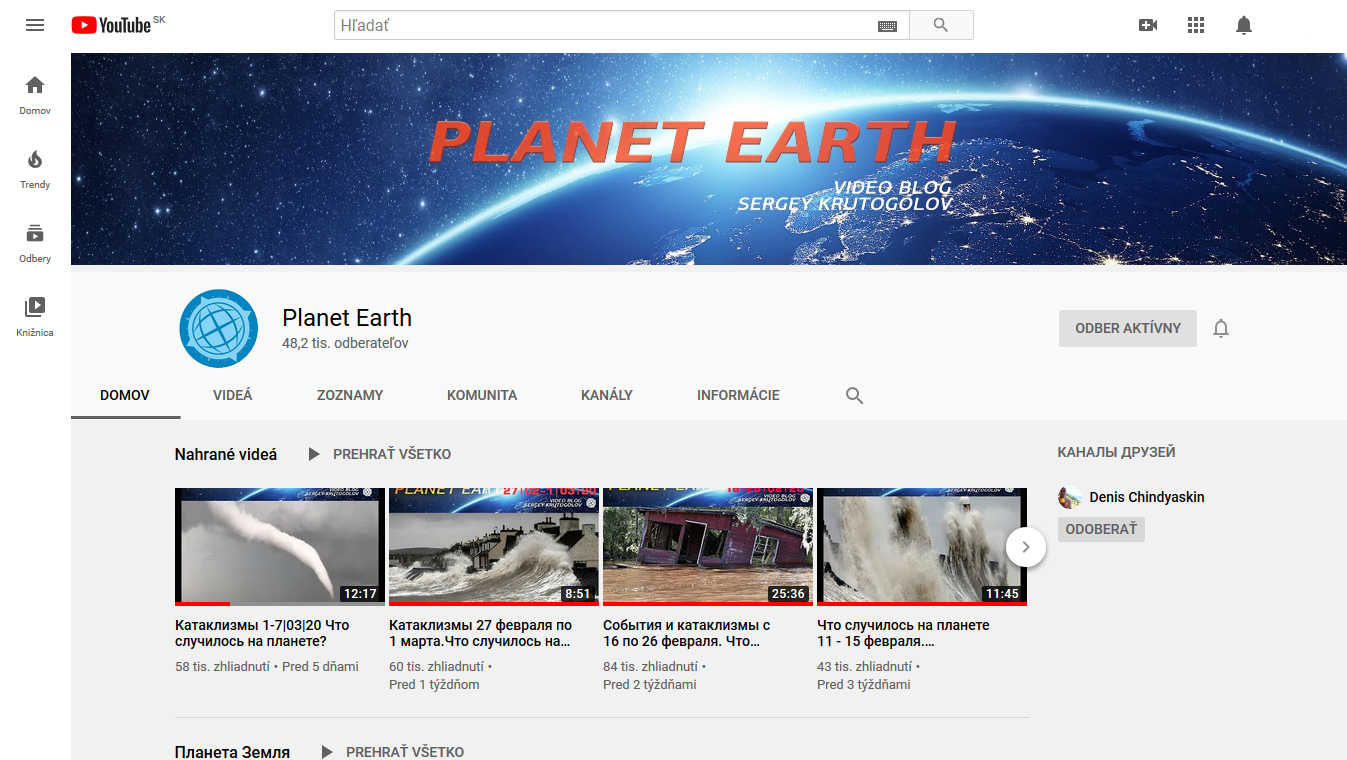
Task: Subscribe to Denis Chindyaskin via ODOBERAŤ
Action: tap(1101, 529)
